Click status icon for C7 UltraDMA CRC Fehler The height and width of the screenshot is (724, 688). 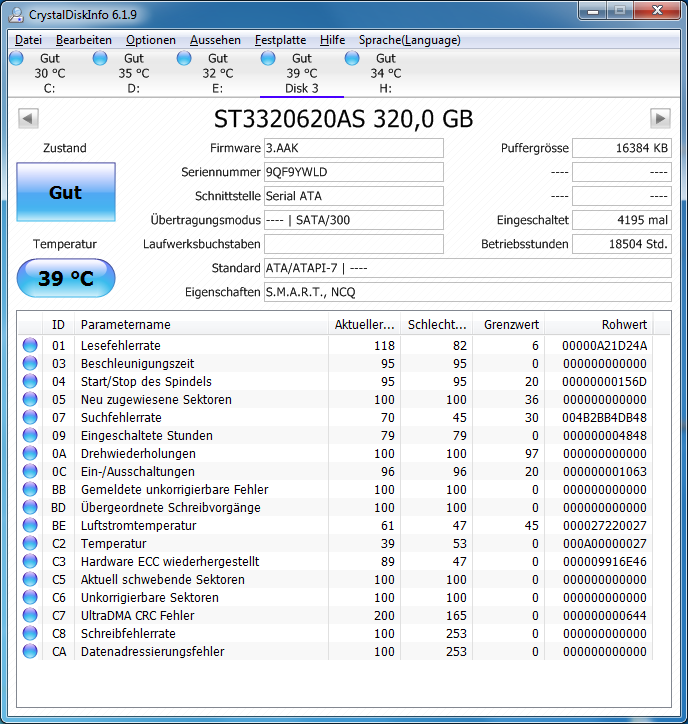coord(30,615)
